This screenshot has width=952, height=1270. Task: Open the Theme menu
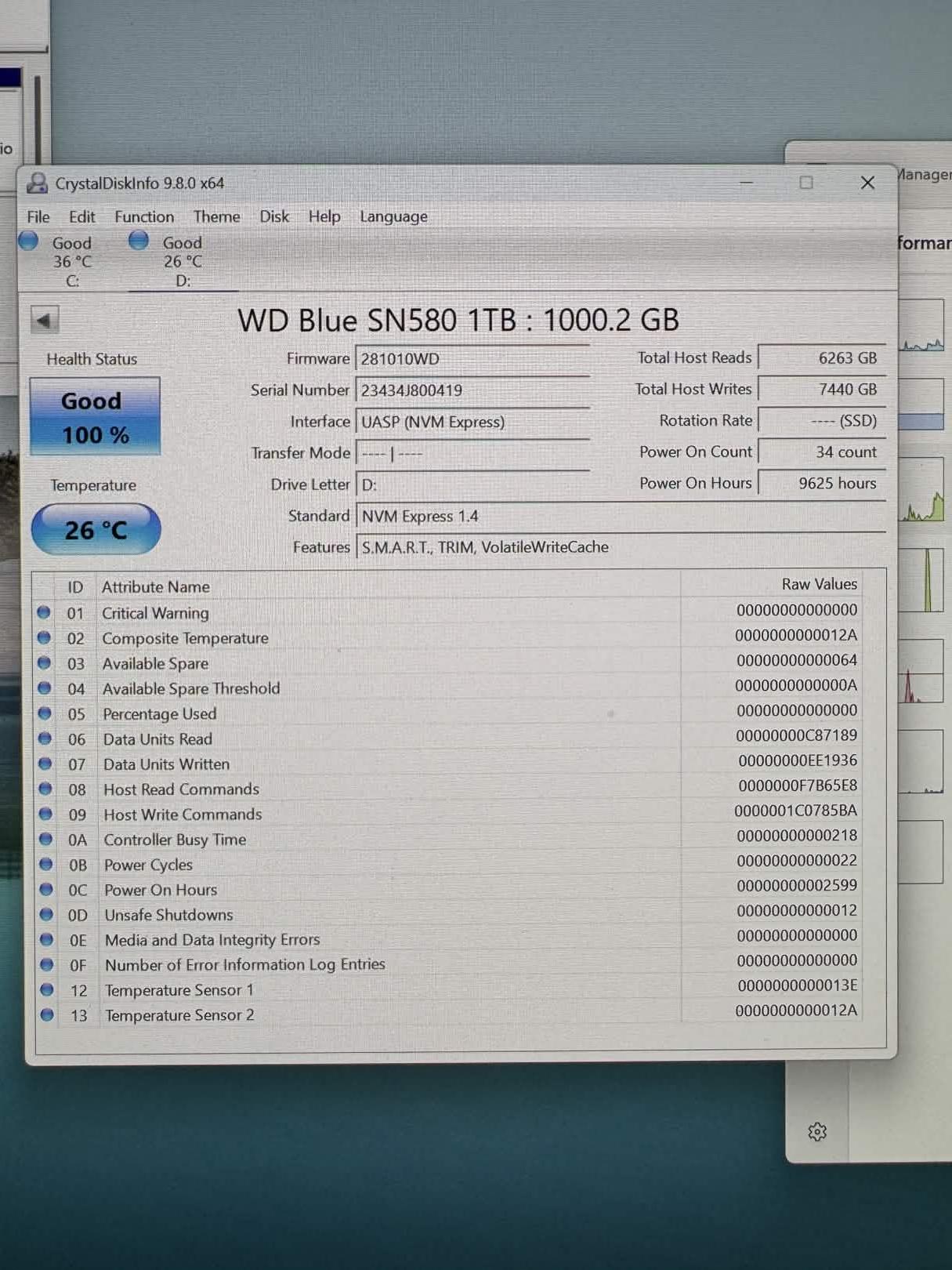click(216, 217)
